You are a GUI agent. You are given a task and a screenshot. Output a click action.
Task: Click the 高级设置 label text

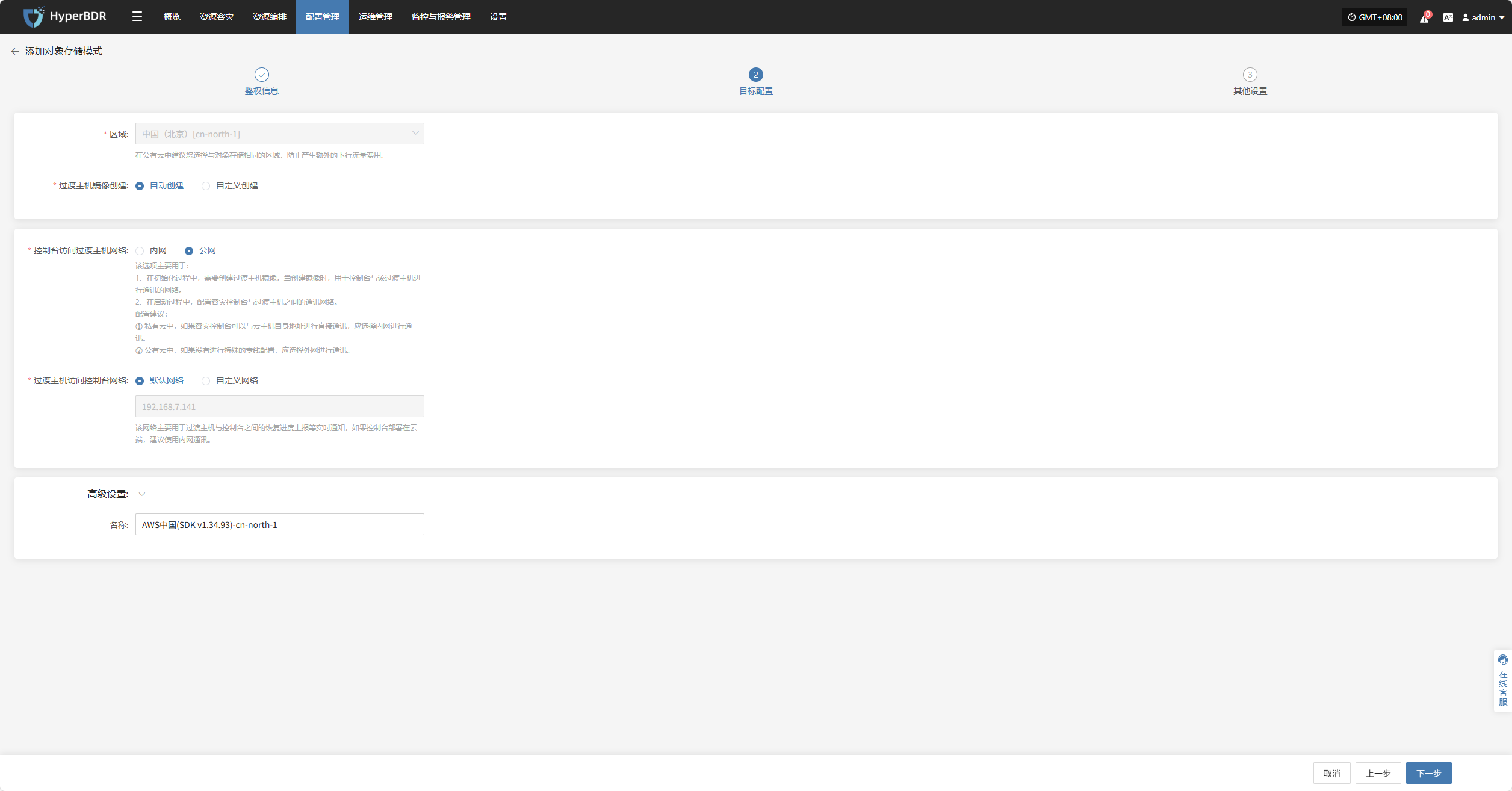click(108, 494)
